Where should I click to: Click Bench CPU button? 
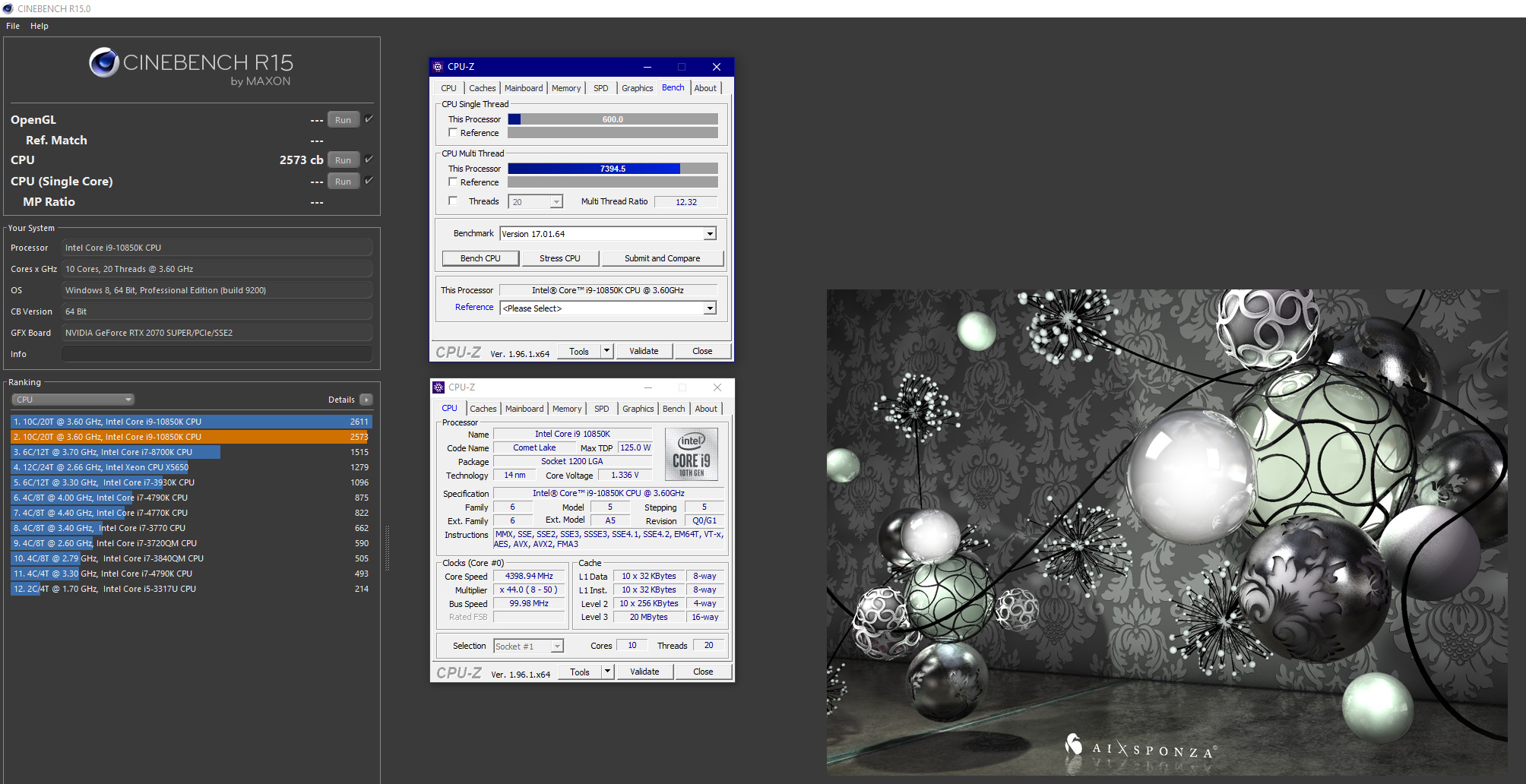click(480, 258)
